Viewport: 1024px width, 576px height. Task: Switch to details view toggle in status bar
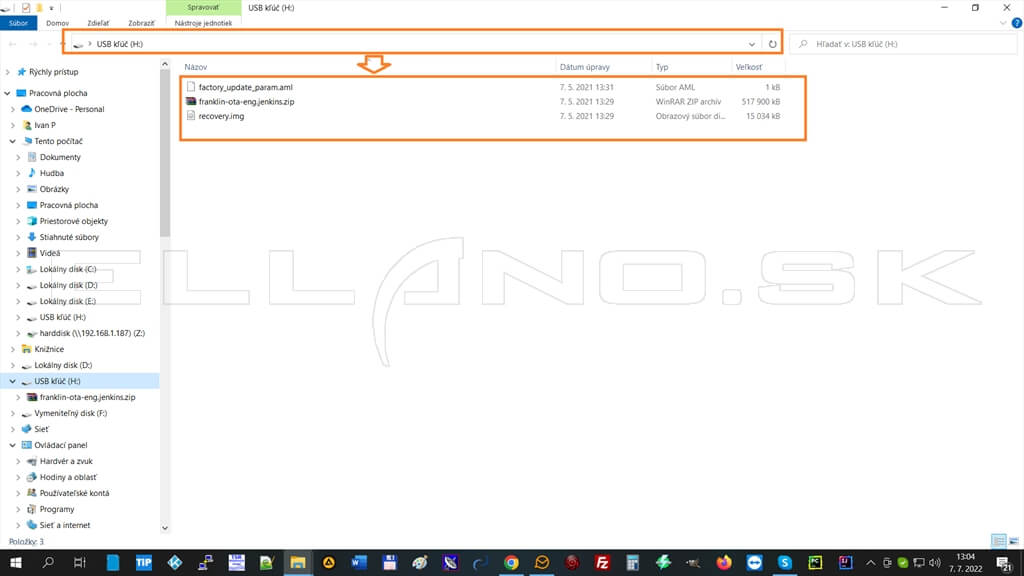999,541
